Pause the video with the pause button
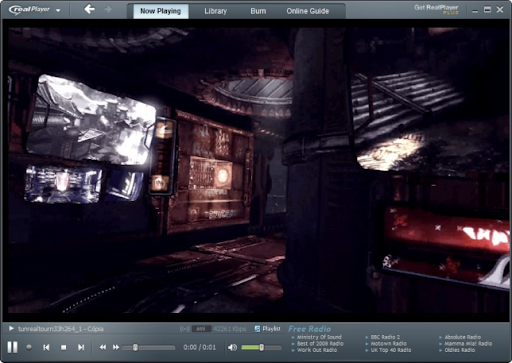512x363 pixels. tap(13, 347)
